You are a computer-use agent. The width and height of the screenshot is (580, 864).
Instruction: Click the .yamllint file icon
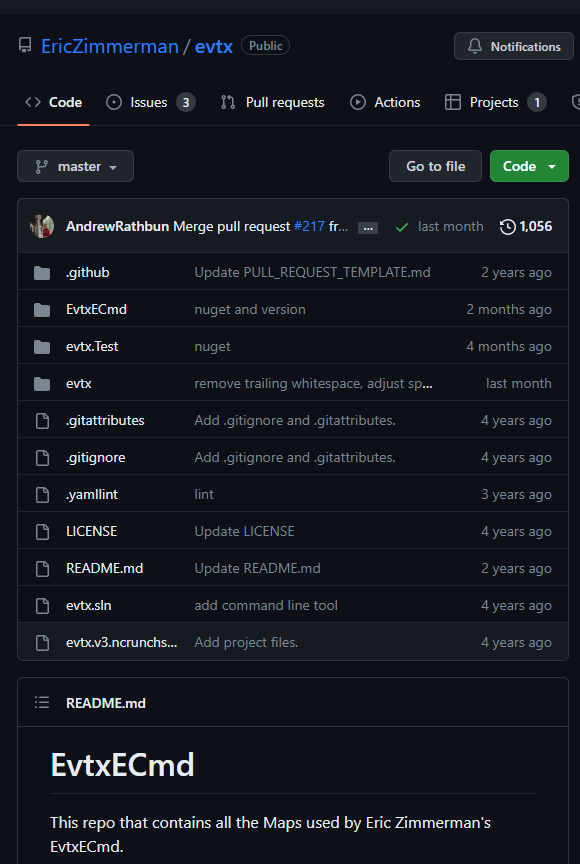point(42,494)
